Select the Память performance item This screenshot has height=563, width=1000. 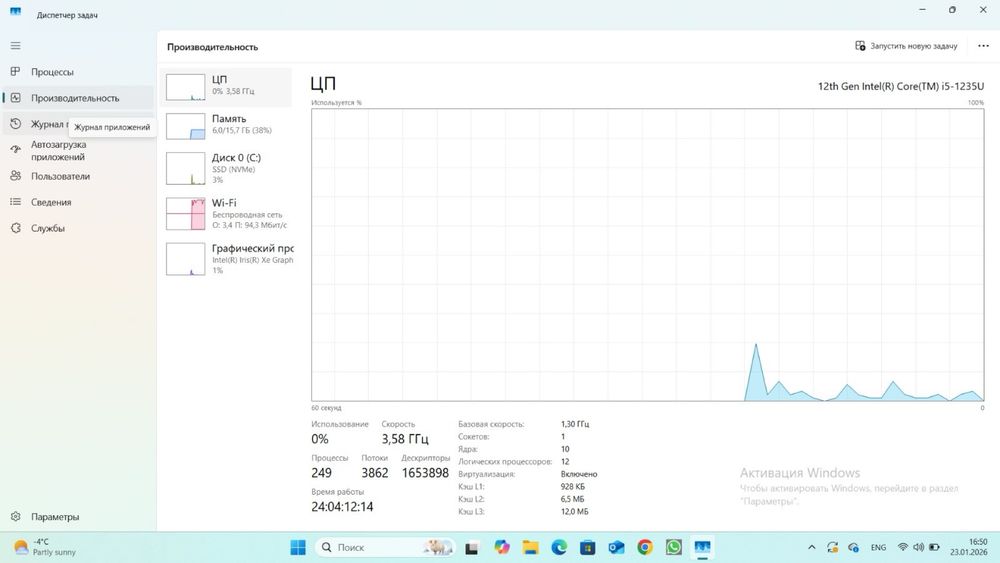(x=226, y=126)
